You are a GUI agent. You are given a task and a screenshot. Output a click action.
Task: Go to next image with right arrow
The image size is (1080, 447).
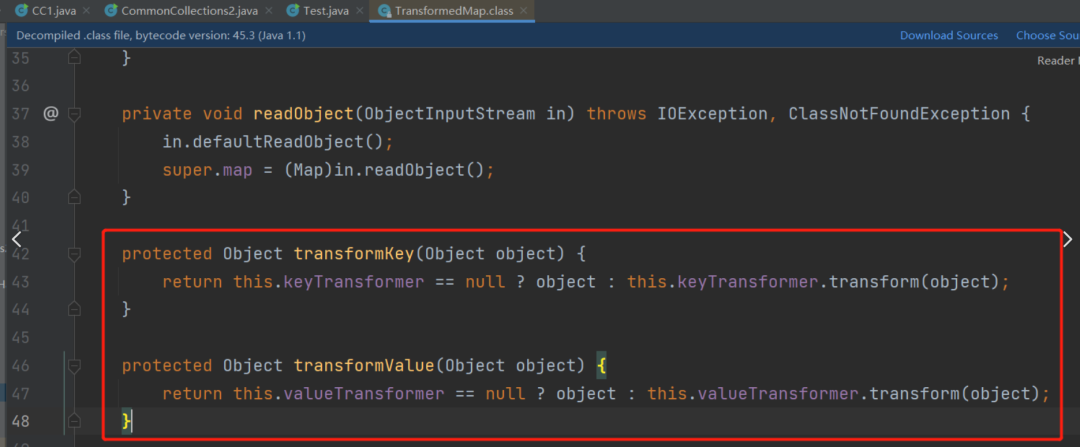[1068, 239]
